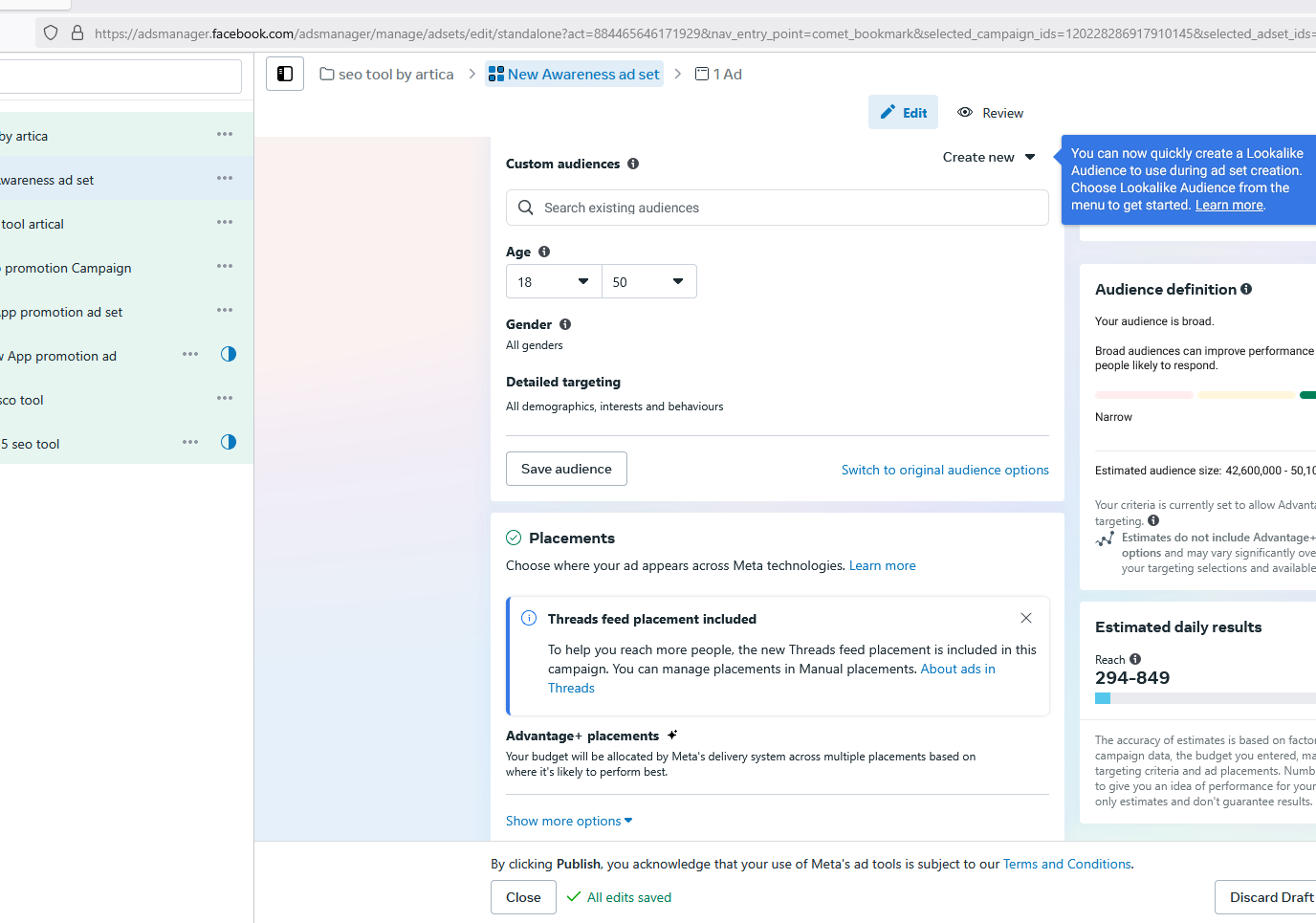
Task: Click the Gender info icon
Action: [x=565, y=324]
